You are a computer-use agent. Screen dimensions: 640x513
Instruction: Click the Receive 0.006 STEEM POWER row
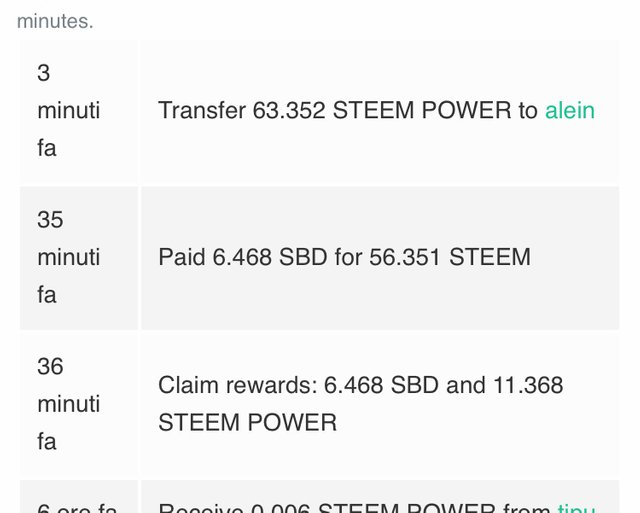pos(380,496)
